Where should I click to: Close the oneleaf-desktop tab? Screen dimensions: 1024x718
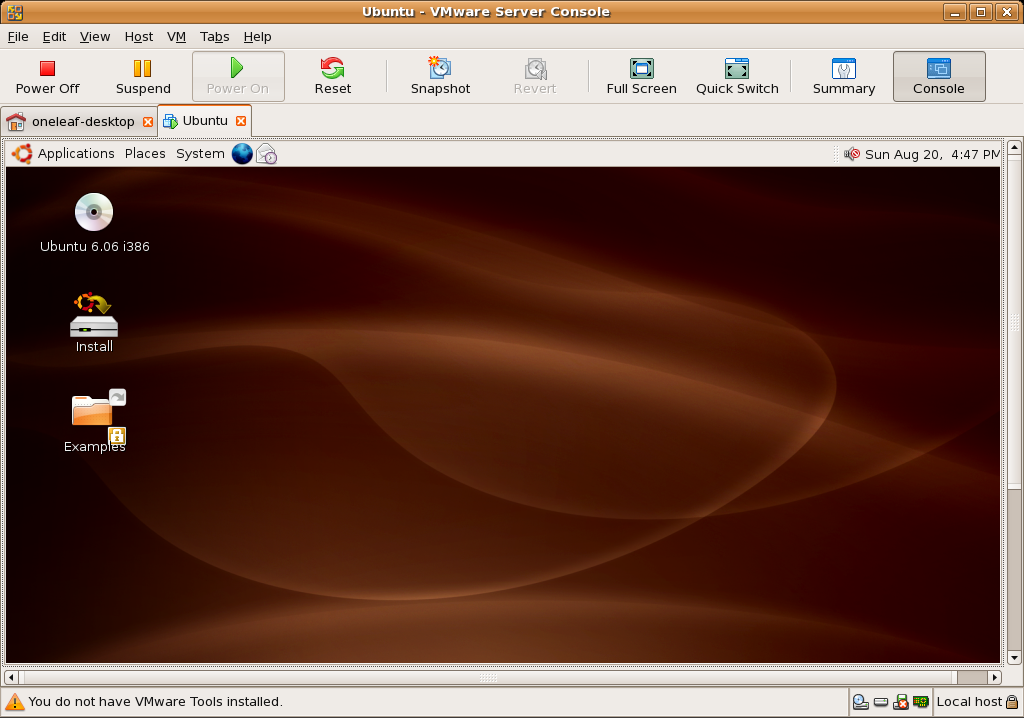point(148,122)
